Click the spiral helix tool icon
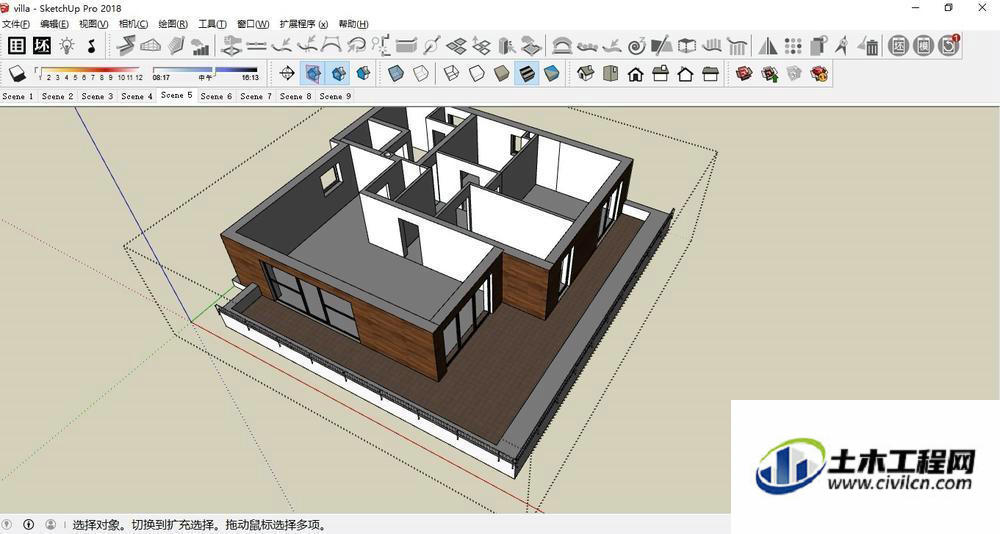Viewport: 1000px width, 534px height. (x=636, y=46)
